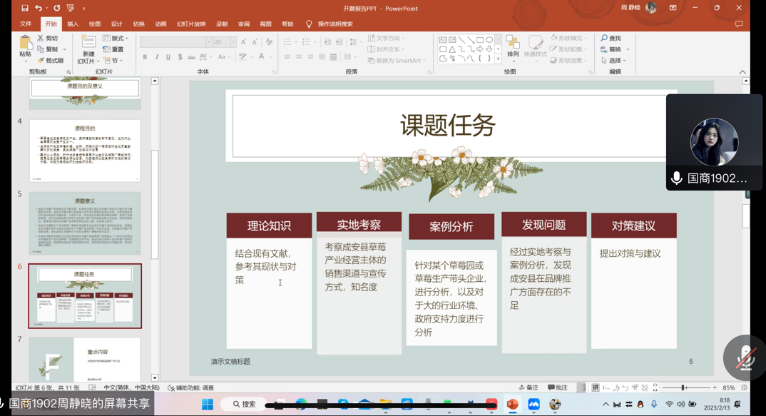Open the File (文件) menu tab
This screenshot has height=416, width=766.
26,23
